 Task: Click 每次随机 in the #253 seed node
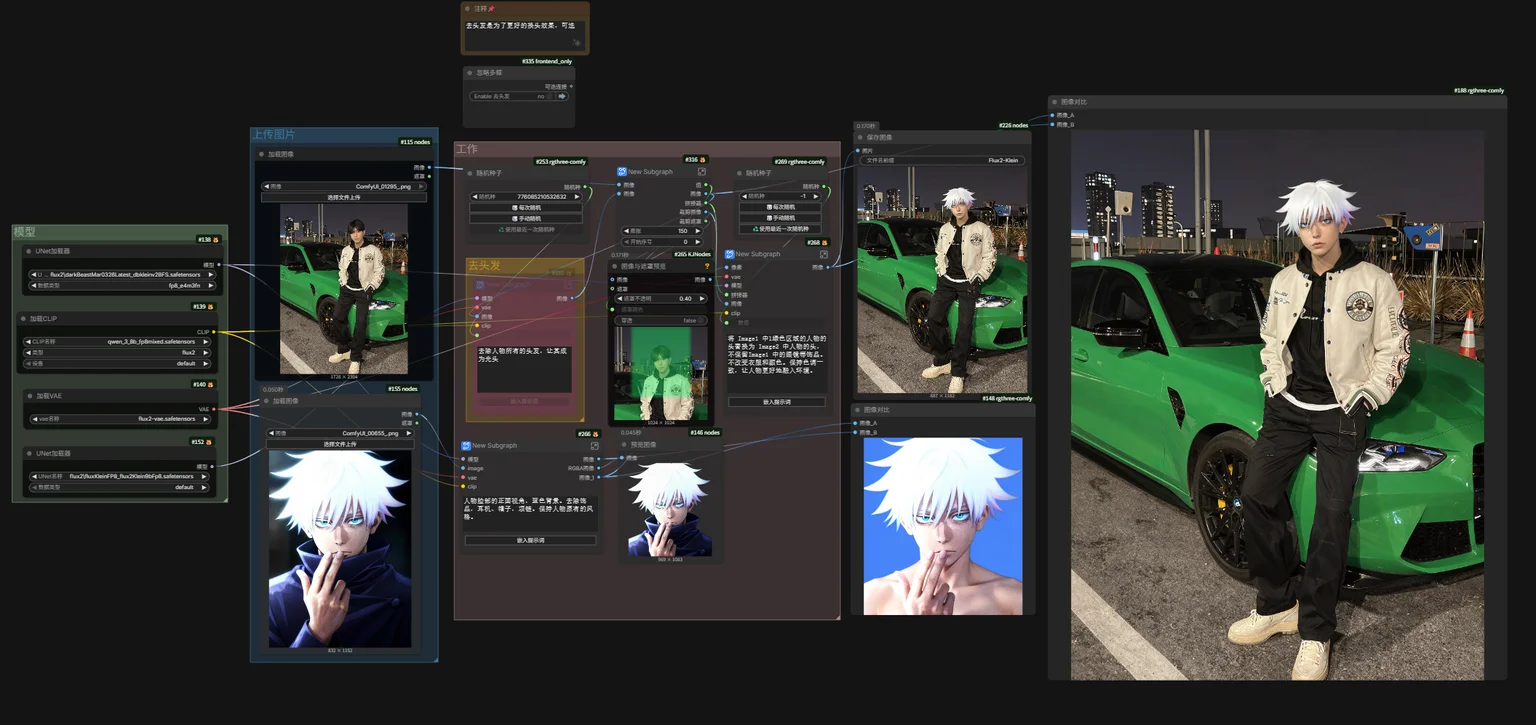point(527,208)
